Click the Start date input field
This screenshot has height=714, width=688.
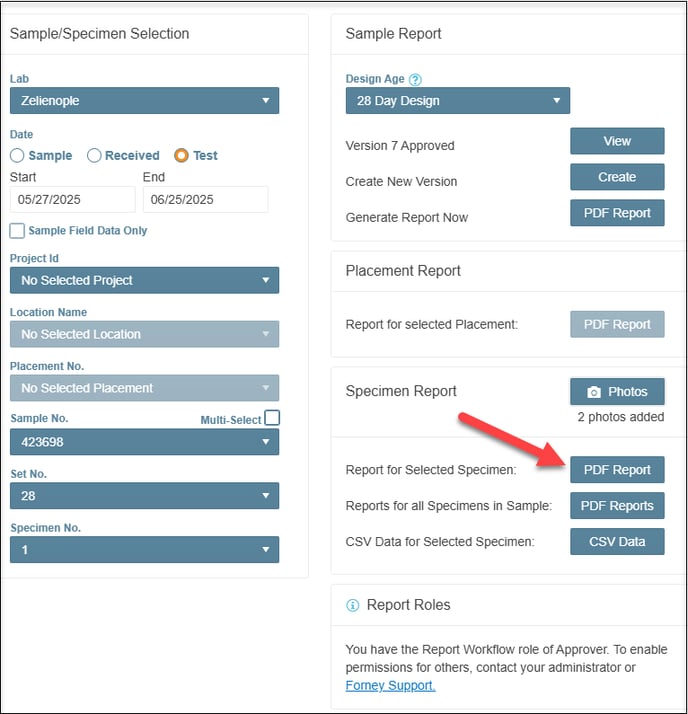click(x=73, y=199)
